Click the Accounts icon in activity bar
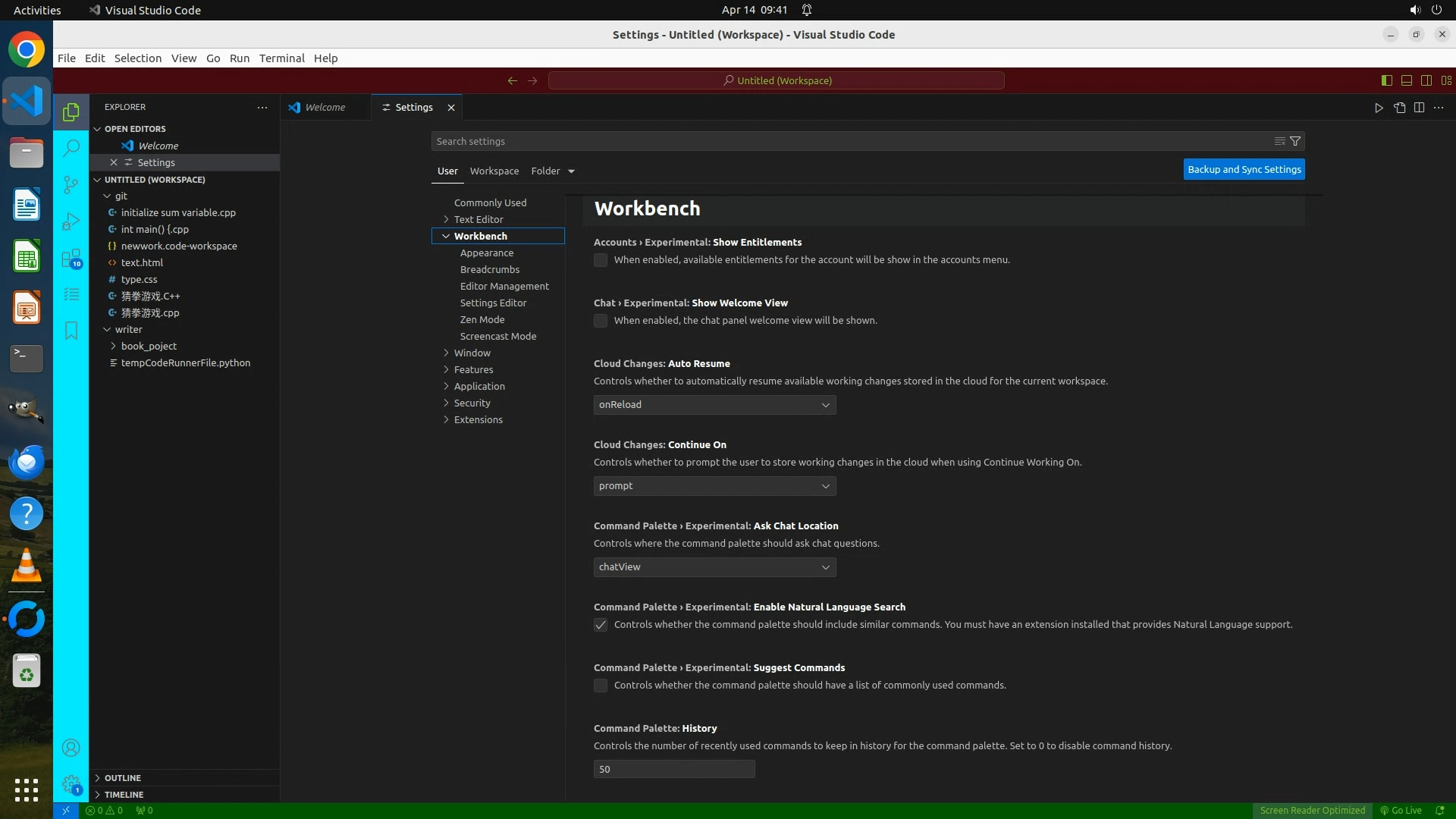 click(71, 748)
